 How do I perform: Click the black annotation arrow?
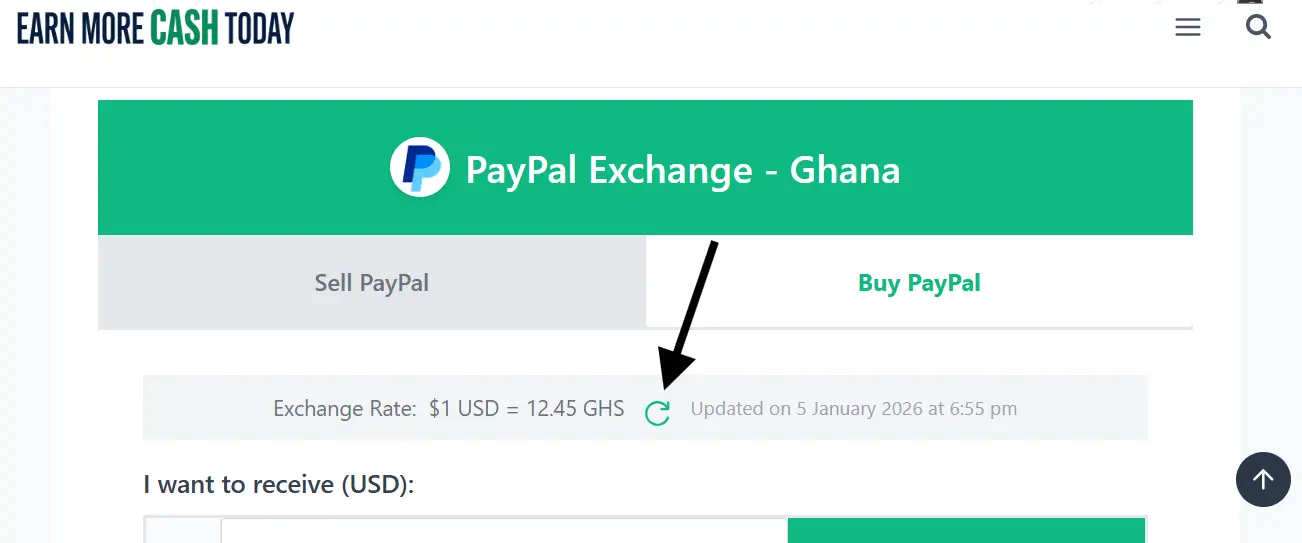[688, 318]
